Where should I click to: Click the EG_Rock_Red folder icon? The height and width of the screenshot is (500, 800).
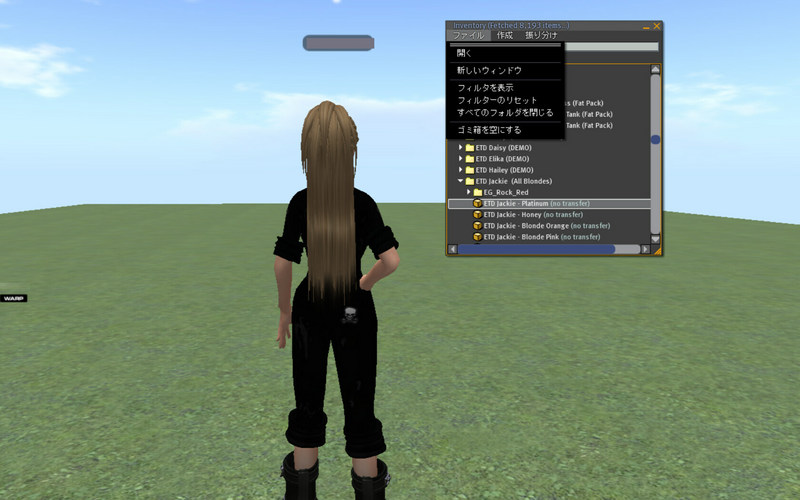tap(478, 192)
